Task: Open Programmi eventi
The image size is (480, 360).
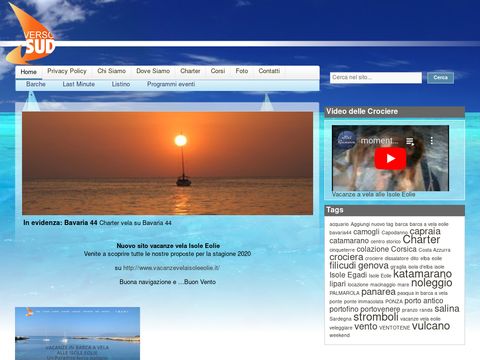Action: pyautogui.click(x=171, y=84)
